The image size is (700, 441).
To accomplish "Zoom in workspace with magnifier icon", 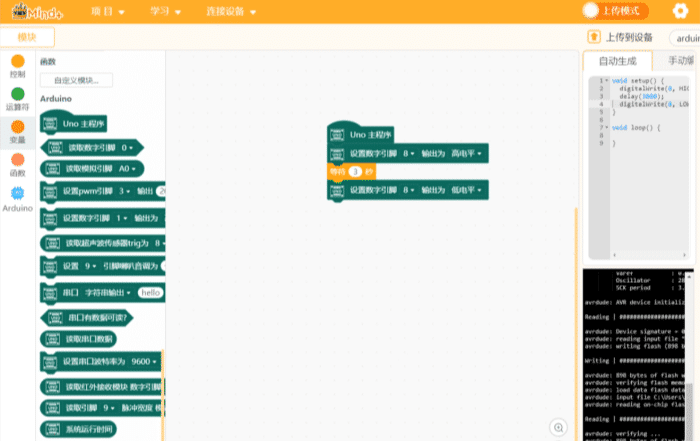I will click(x=559, y=427).
